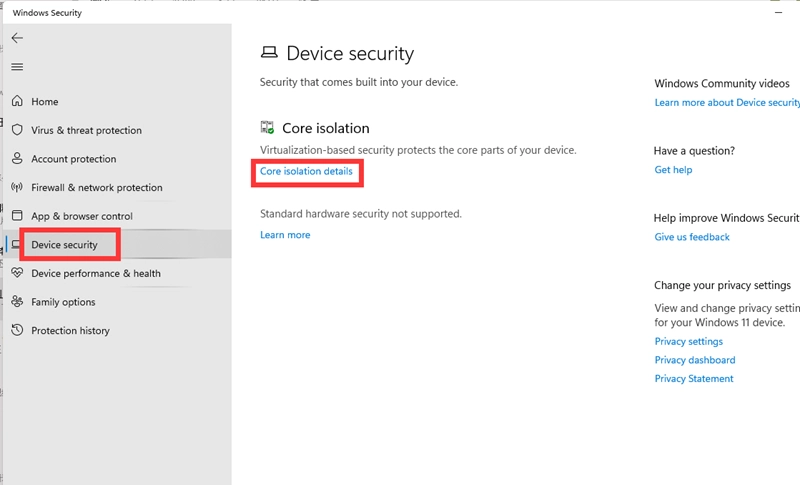The width and height of the screenshot is (800, 485).
Task: Click the Firewall & network antenna icon
Action: tap(17, 187)
